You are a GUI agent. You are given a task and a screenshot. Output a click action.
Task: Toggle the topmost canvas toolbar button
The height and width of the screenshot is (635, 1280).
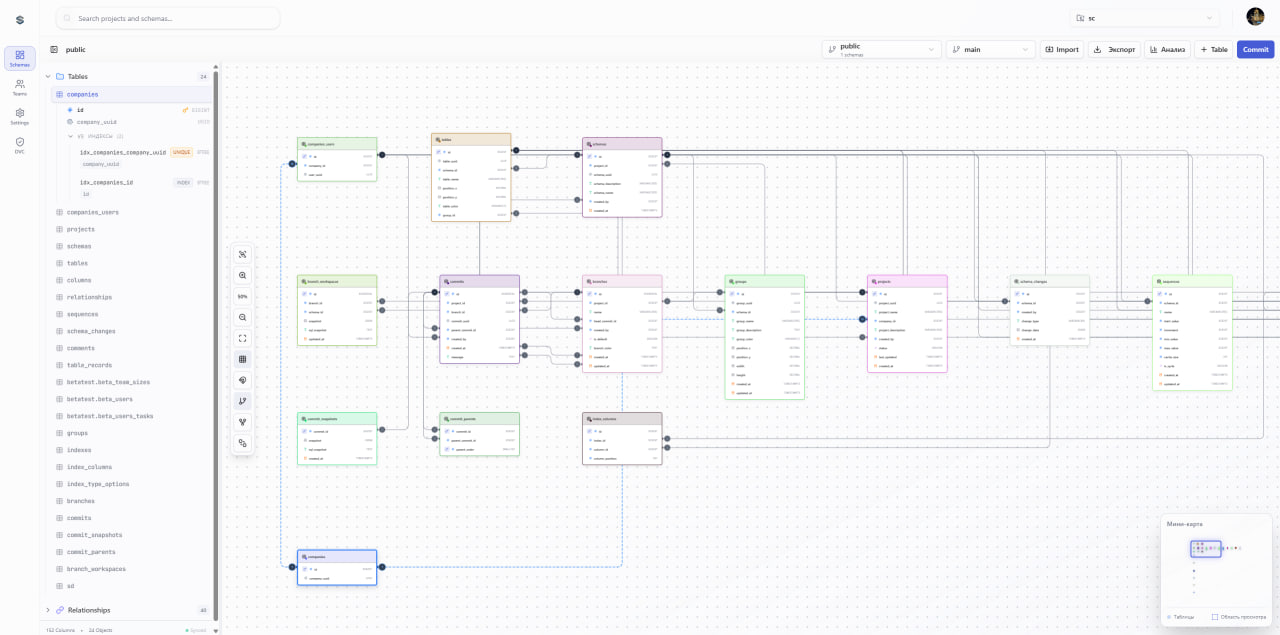click(242, 255)
